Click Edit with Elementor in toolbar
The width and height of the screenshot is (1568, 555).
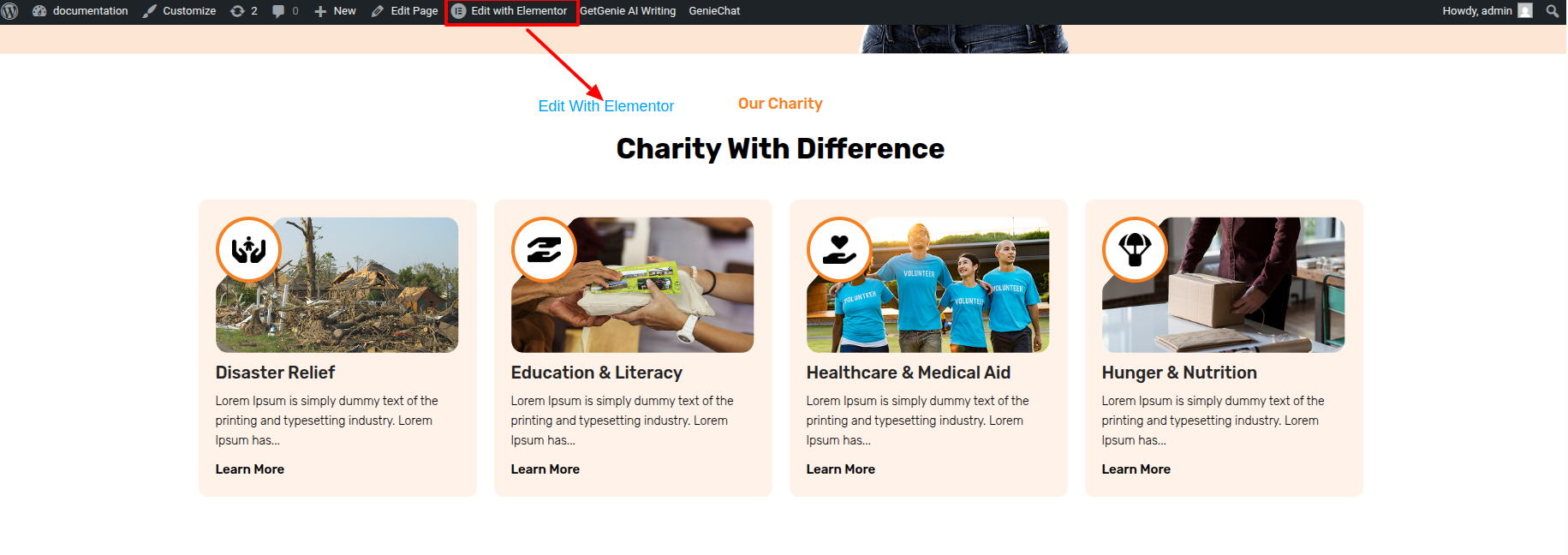(x=511, y=11)
